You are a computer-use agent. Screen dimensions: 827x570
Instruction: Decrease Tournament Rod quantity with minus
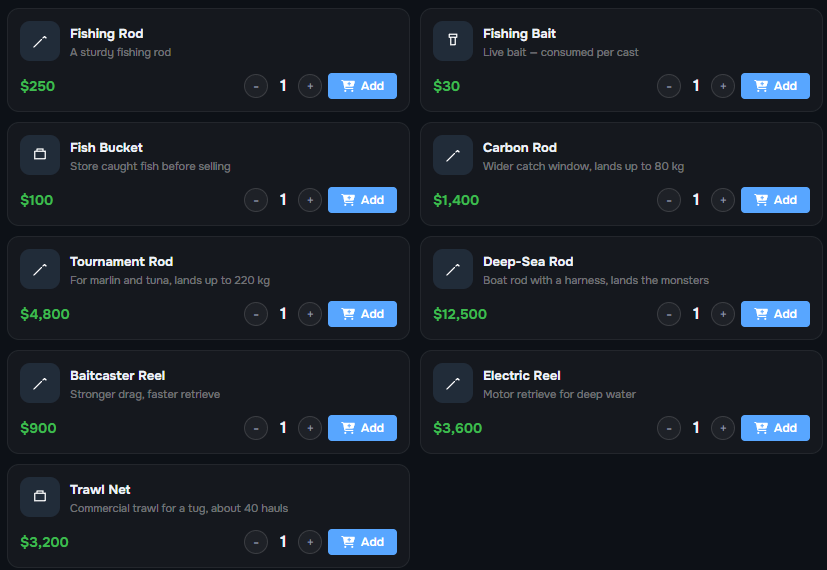[256, 314]
